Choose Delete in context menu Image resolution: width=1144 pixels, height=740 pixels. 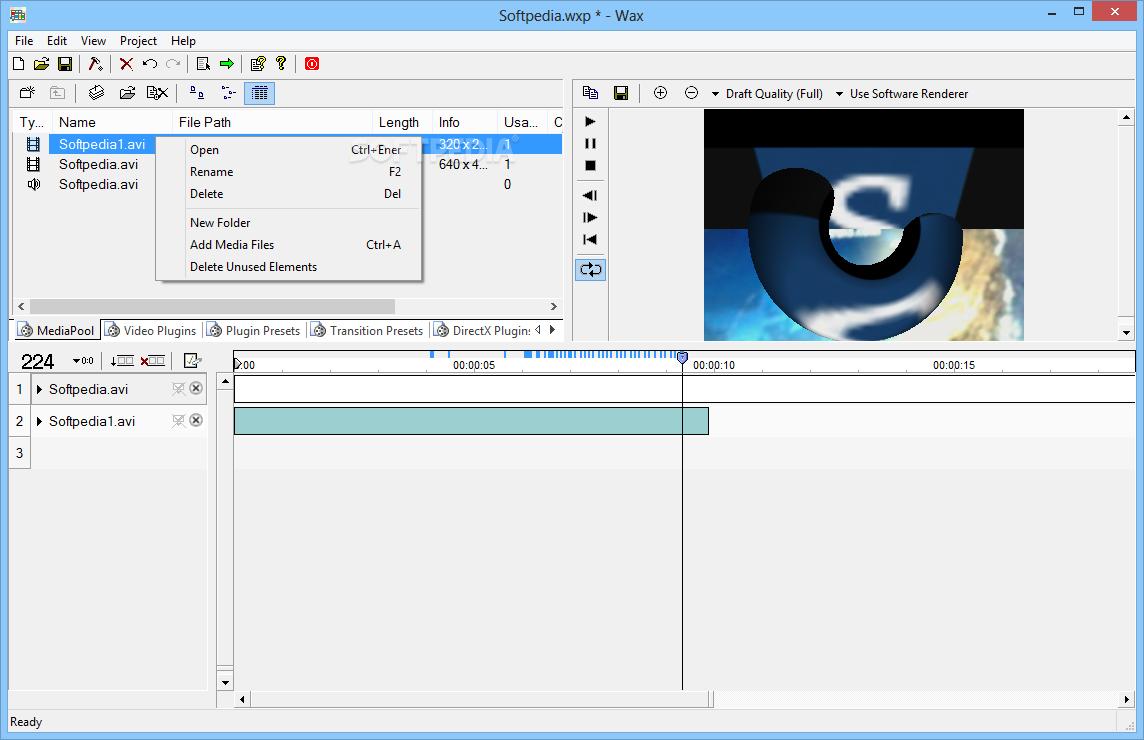click(x=289, y=193)
